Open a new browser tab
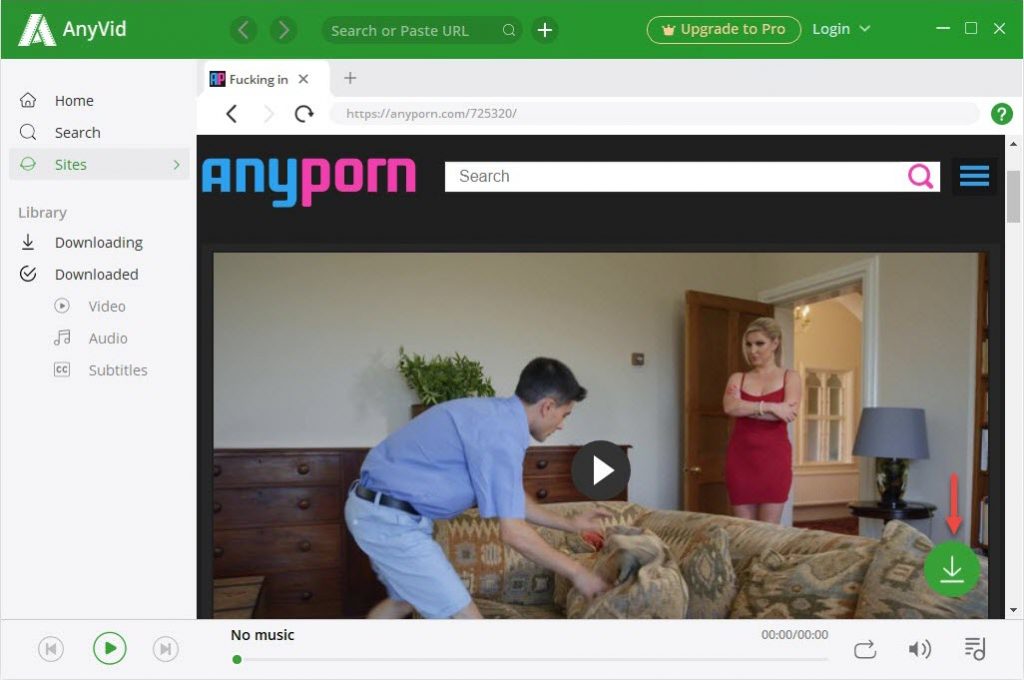The height and width of the screenshot is (680, 1024). point(350,78)
